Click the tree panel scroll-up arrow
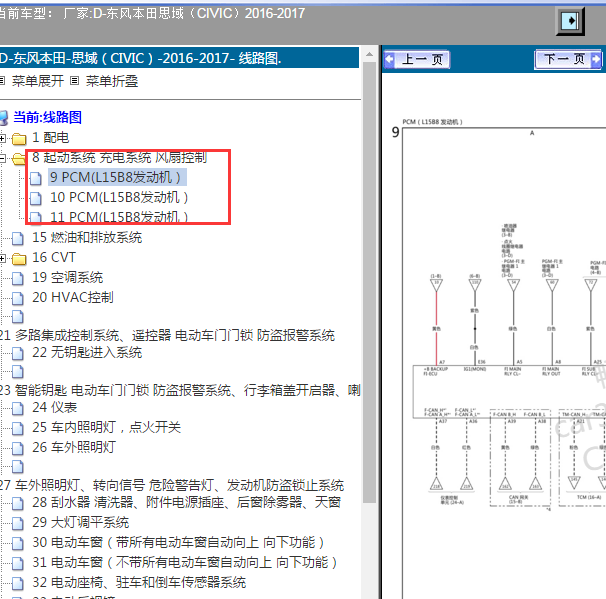The width and height of the screenshot is (606, 599). [x=369, y=54]
